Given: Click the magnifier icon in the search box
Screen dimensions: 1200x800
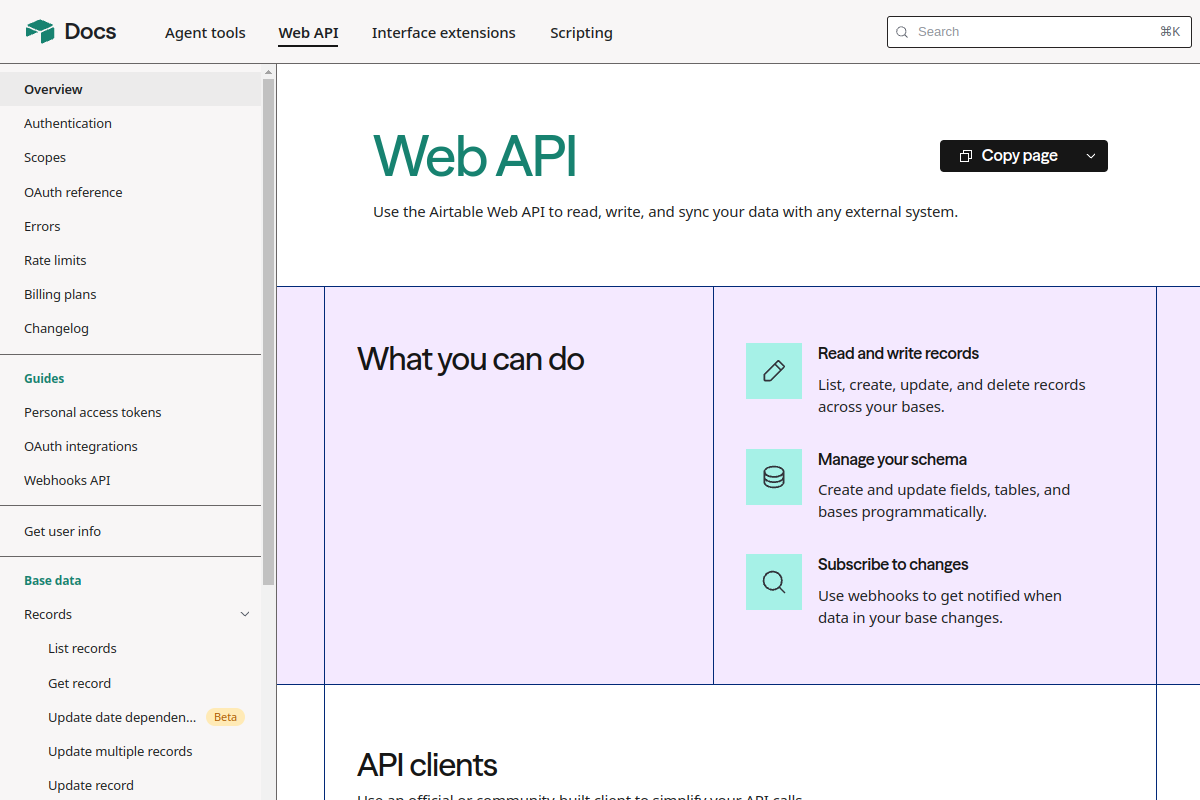Looking at the screenshot, I should click(903, 32).
